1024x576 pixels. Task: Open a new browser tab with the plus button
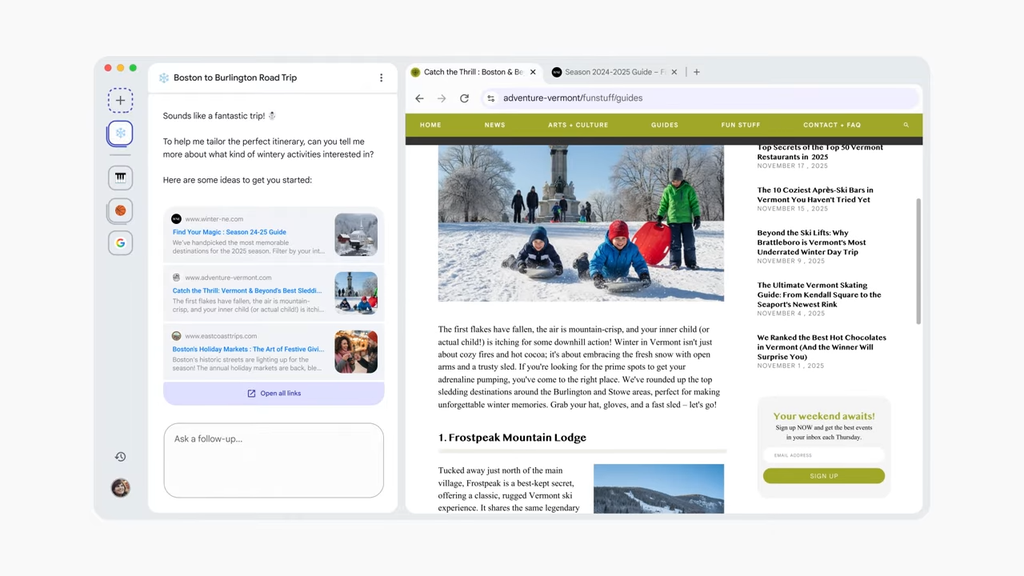click(x=696, y=71)
